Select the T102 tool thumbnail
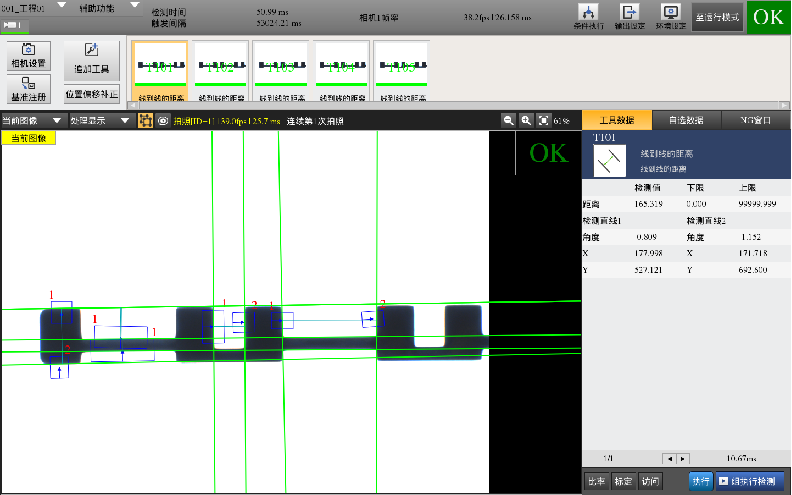 pos(221,71)
